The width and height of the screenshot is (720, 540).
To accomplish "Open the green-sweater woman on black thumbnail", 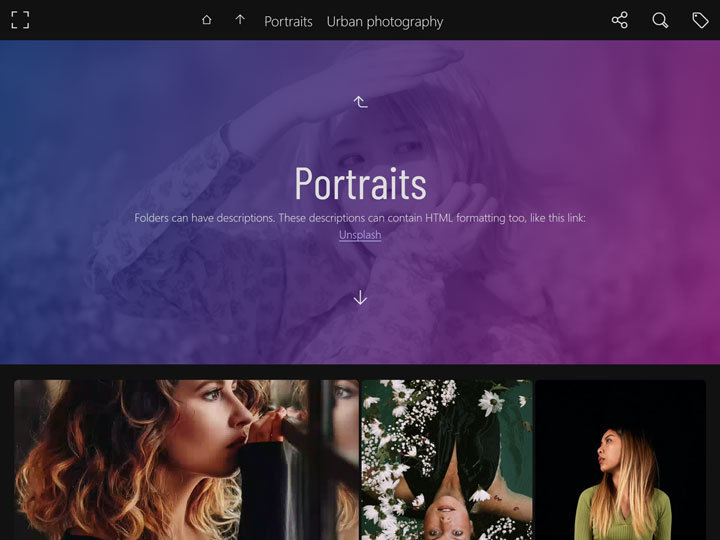I will (x=620, y=460).
